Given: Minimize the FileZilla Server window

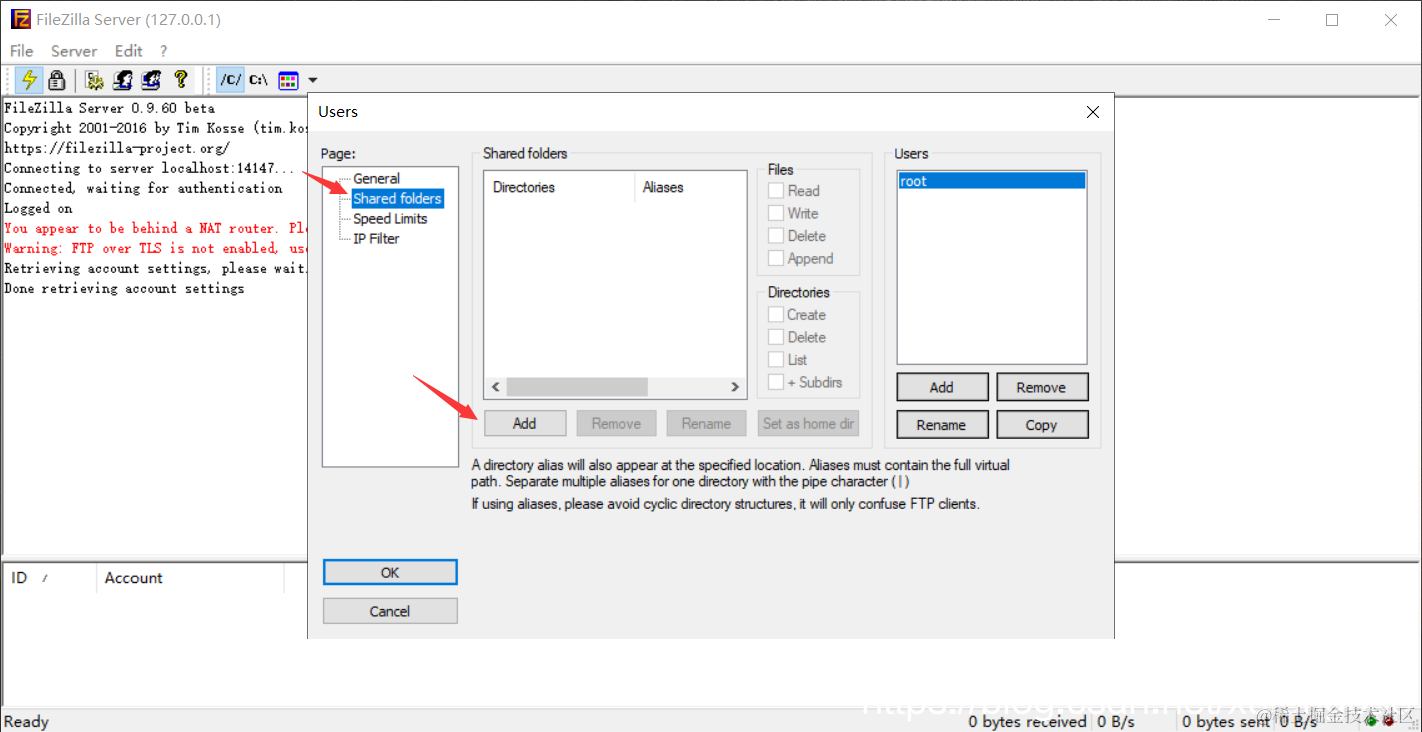Looking at the screenshot, I should [x=1273, y=20].
